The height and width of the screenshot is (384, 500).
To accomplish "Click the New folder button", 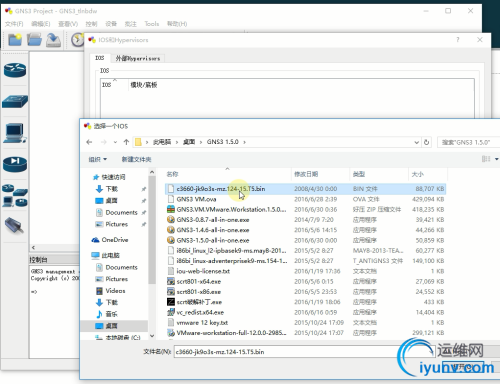I will point(136,159).
